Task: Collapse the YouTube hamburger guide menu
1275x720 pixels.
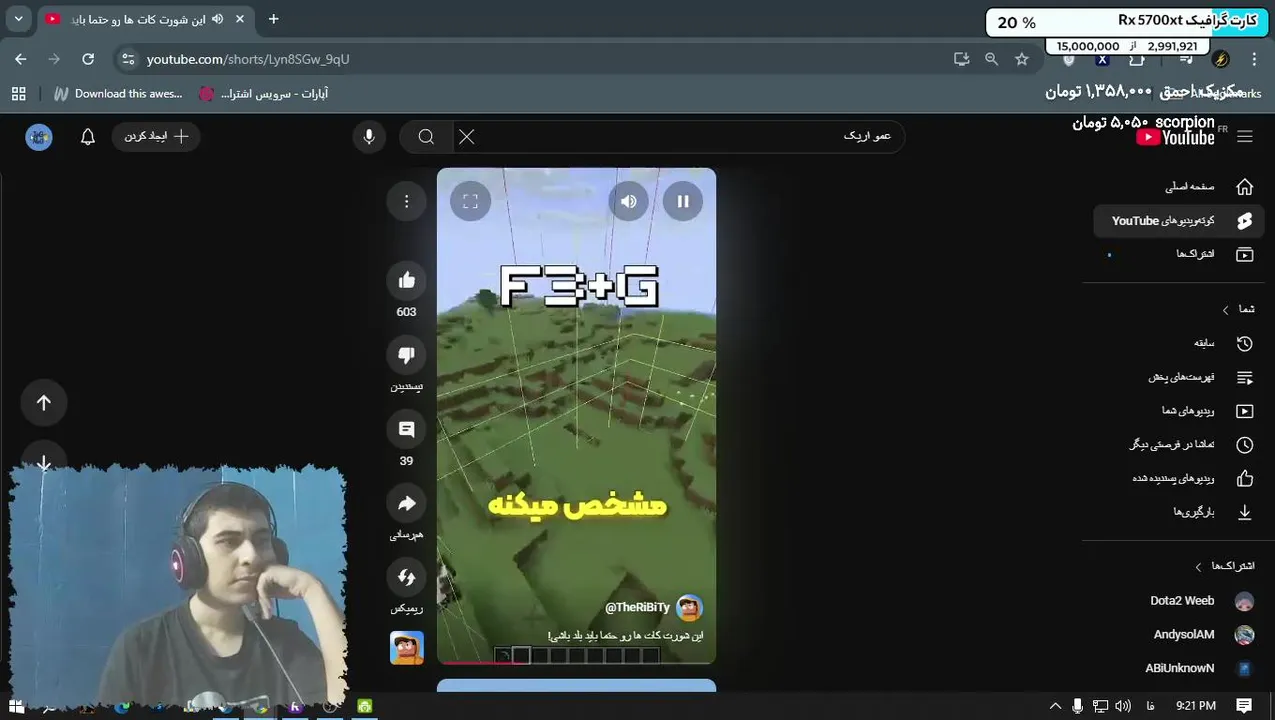Action: [x=1245, y=137]
